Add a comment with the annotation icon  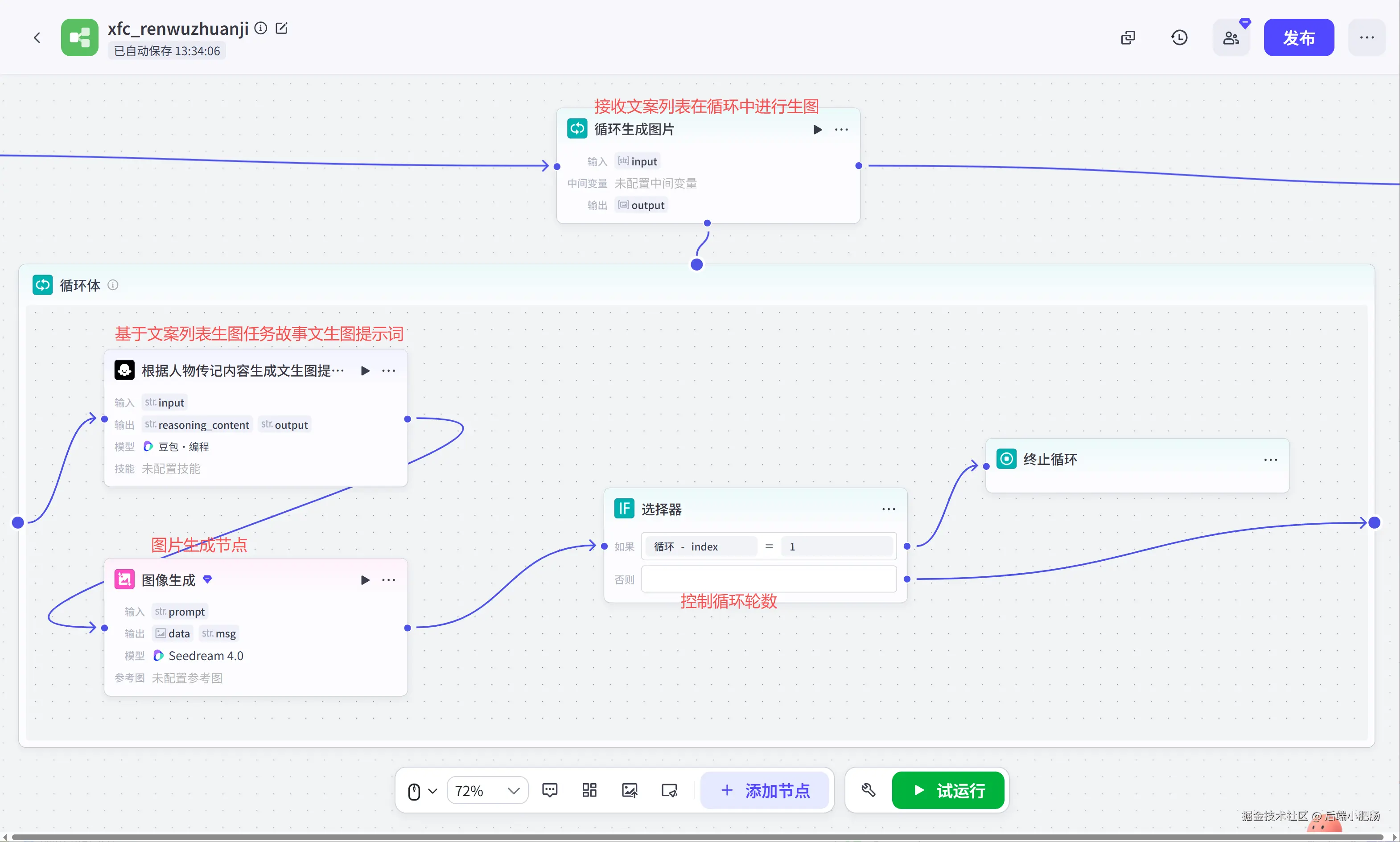(x=549, y=790)
